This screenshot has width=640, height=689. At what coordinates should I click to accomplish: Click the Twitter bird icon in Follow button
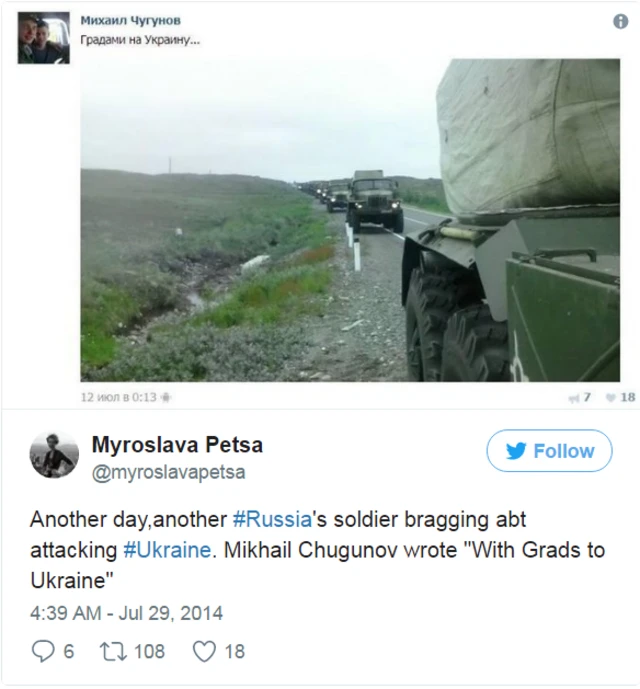(516, 451)
